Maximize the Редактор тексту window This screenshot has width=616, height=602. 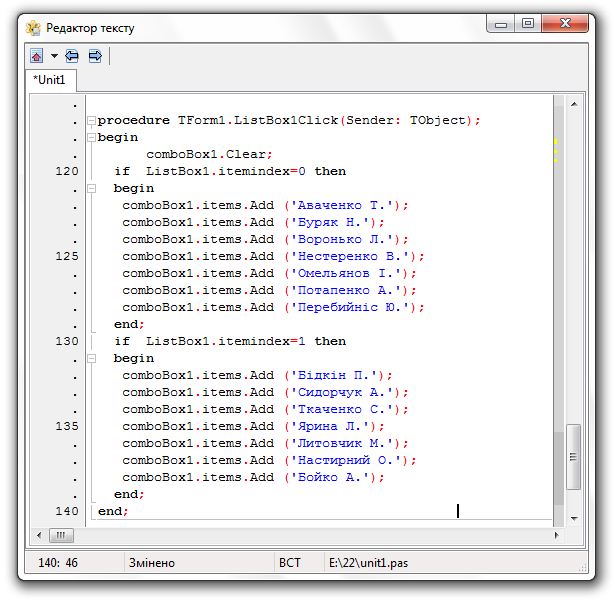(528, 24)
